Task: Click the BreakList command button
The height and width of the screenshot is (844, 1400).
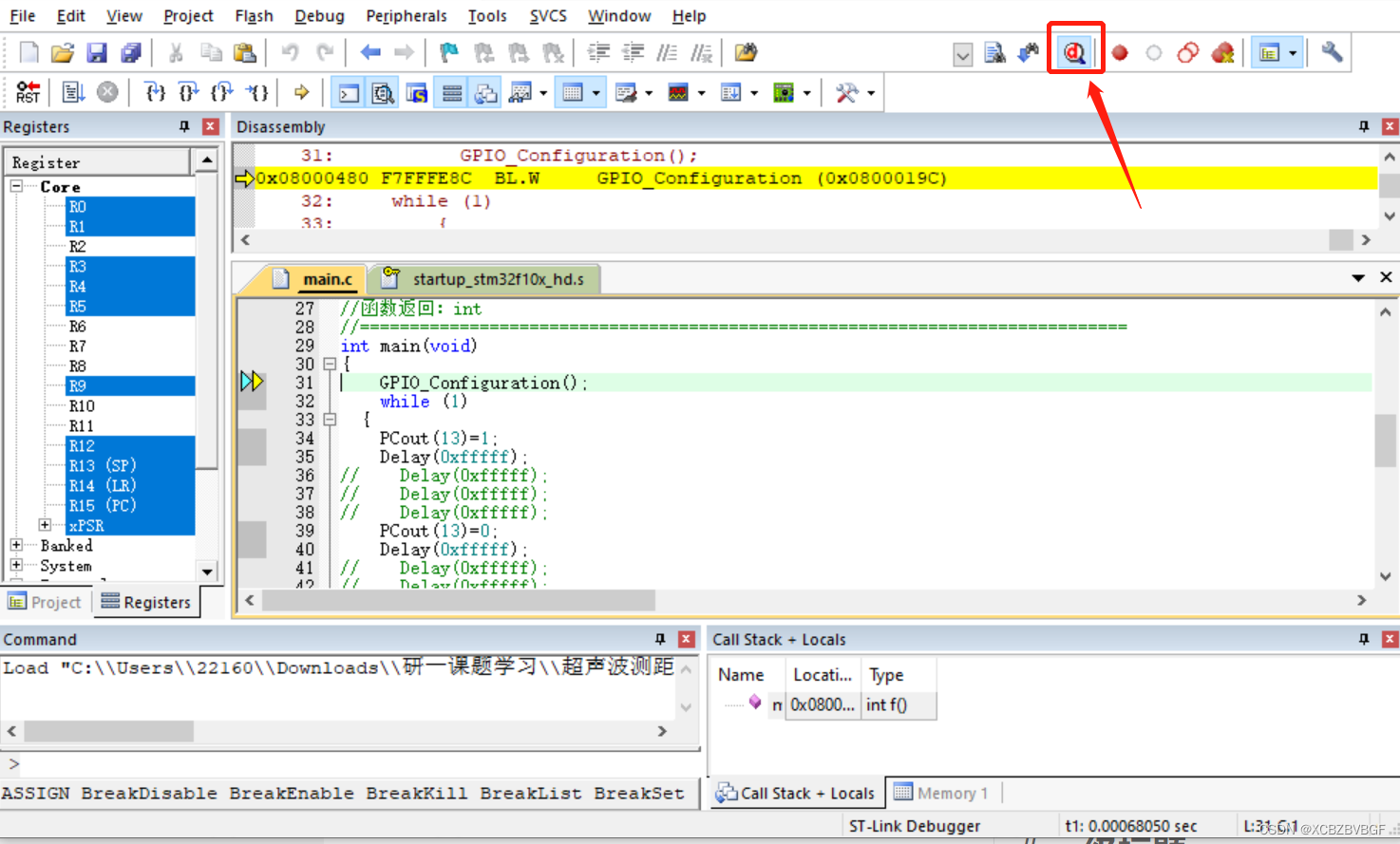Action: click(x=530, y=792)
